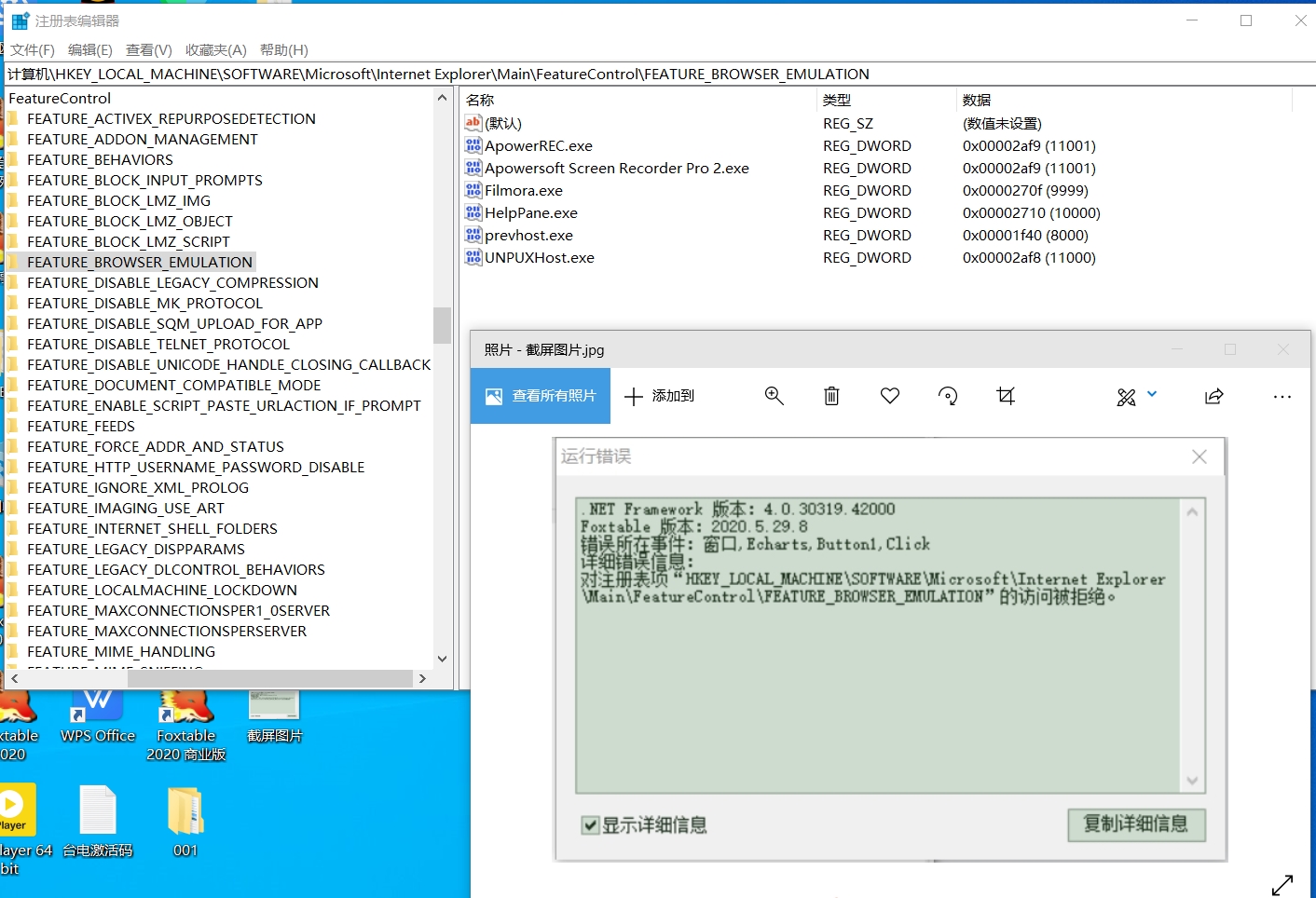The width and height of the screenshot is (1316, 898).
Task: Expand the edit & create dropdown arrow
Action: click(1152, 394)
